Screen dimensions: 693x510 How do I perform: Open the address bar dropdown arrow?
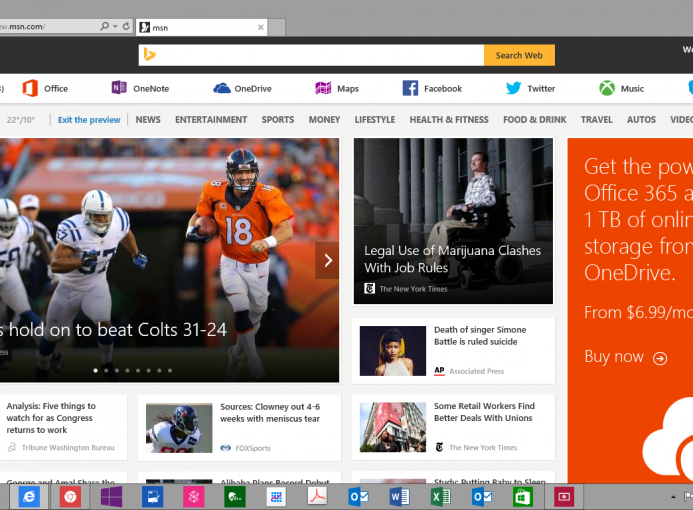click(115, 27)
